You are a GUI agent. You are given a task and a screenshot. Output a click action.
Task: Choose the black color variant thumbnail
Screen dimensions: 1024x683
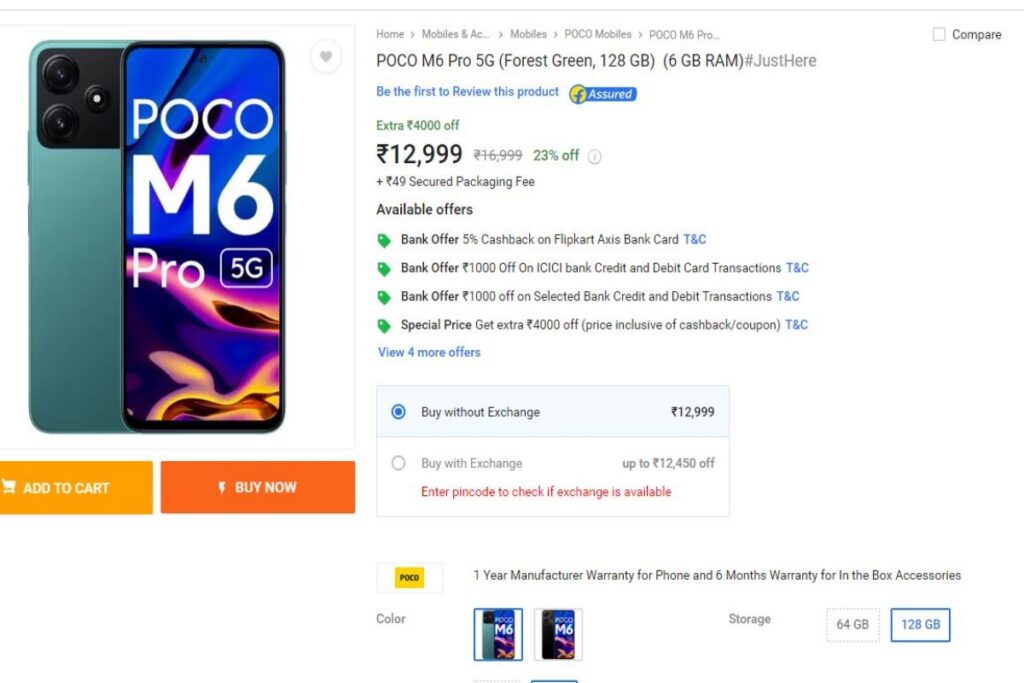tap(558, 634)
